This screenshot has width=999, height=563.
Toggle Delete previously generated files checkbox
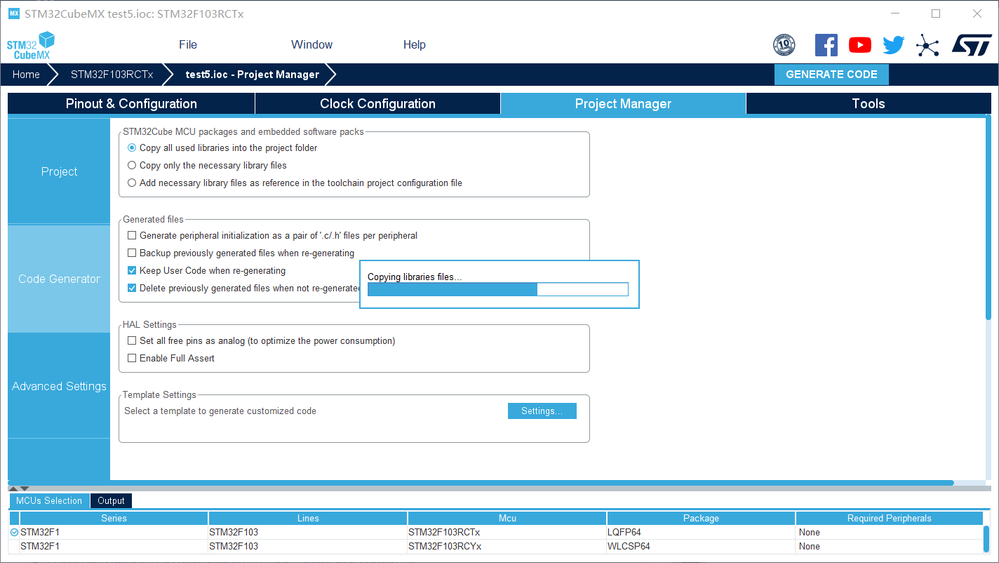pos(132,288)
